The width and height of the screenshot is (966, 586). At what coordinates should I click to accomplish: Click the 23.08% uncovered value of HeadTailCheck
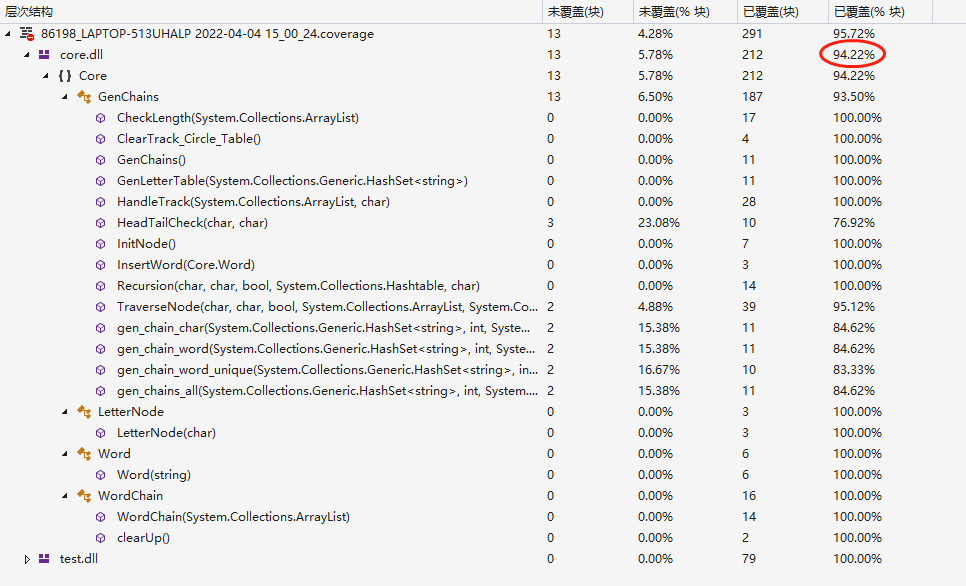[x=659, y=222]
